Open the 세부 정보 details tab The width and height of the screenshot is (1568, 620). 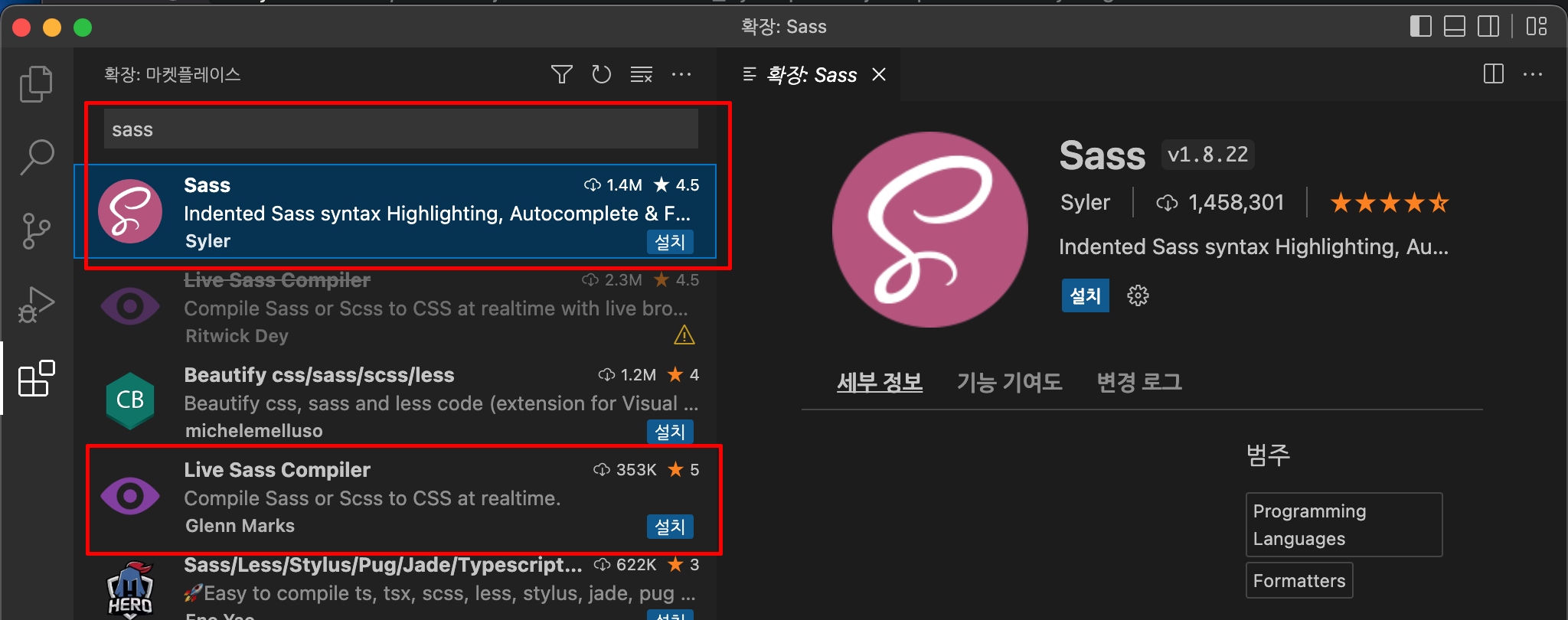(x=879, y=381)
